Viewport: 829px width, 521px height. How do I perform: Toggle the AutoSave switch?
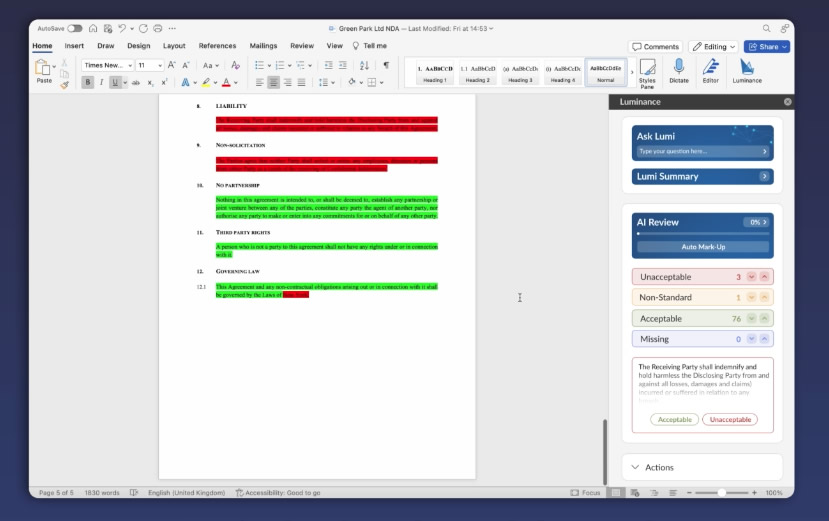(75, 28)
